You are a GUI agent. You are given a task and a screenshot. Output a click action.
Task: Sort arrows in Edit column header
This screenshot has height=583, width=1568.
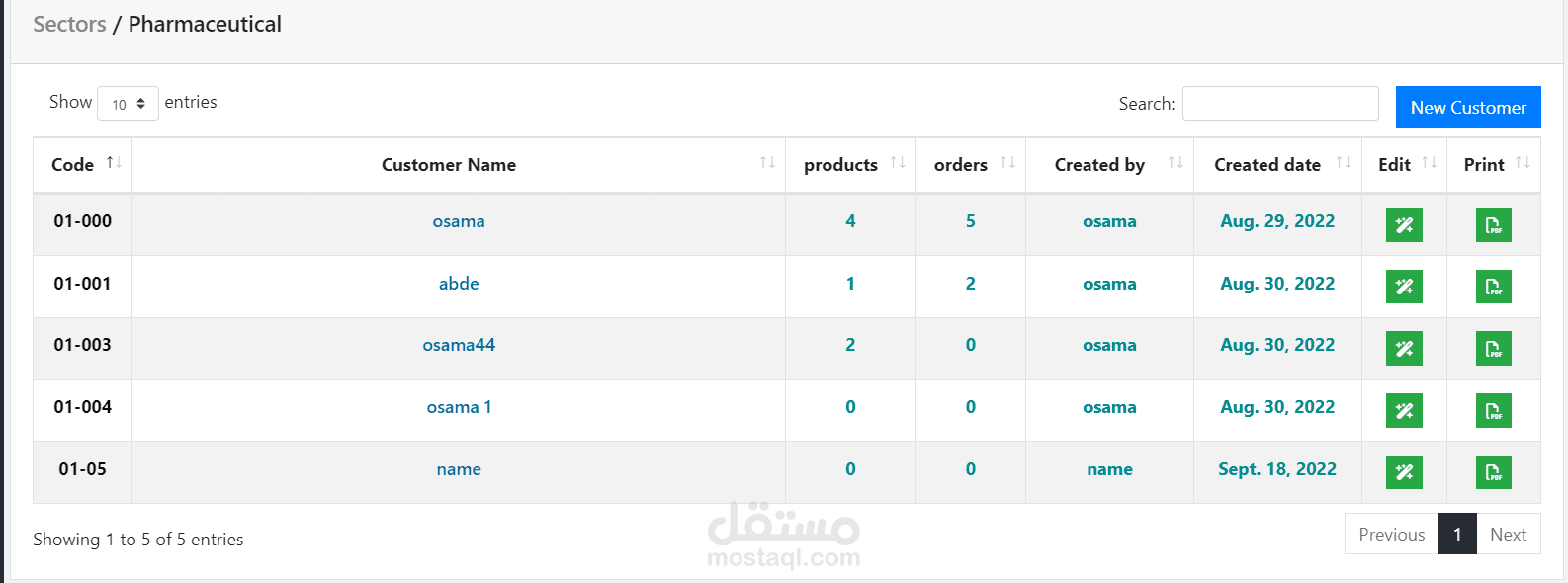(x=1430, y=163)
